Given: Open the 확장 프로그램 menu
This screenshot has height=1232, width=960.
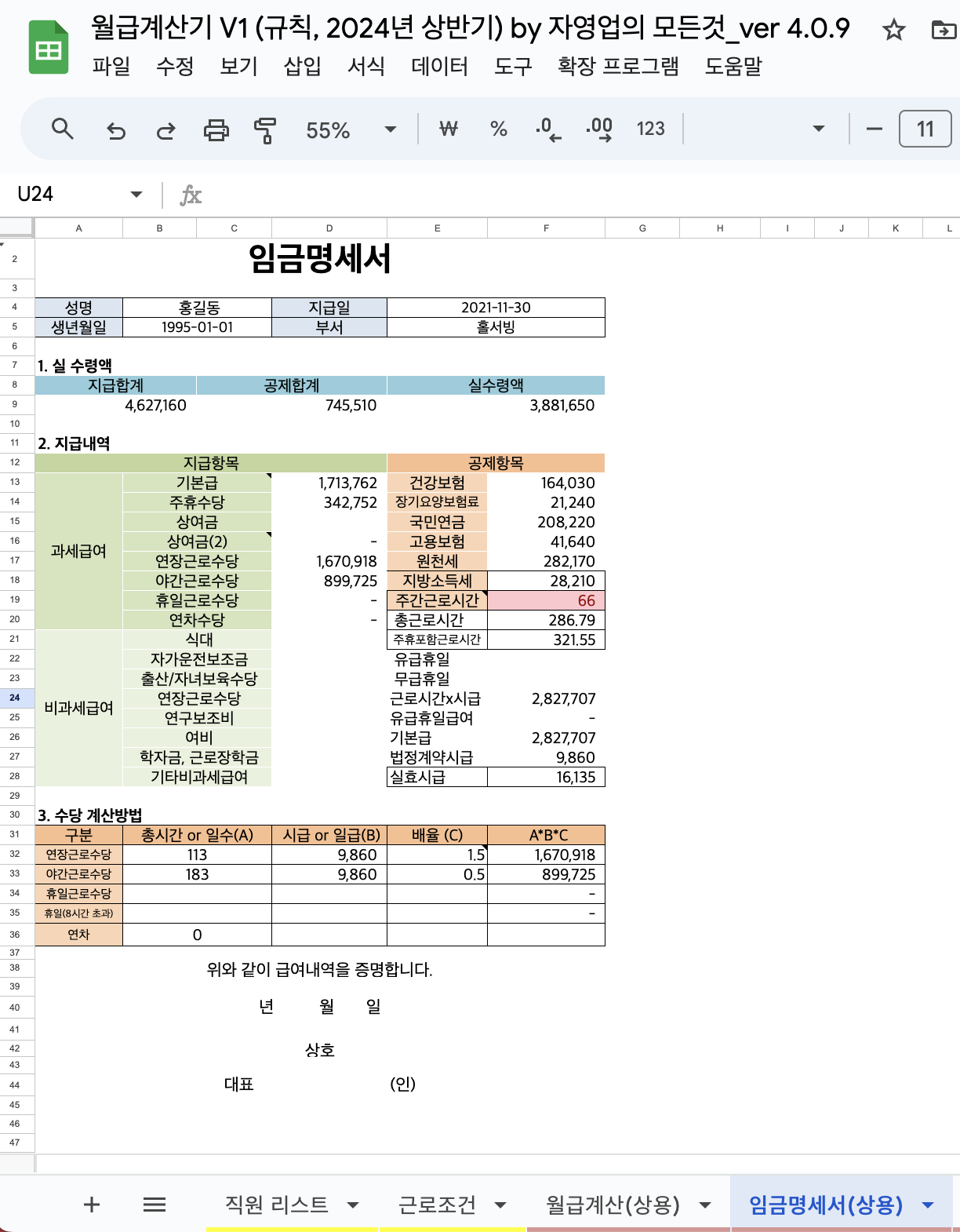Looking at the screenshot, I should pos(619,67).
